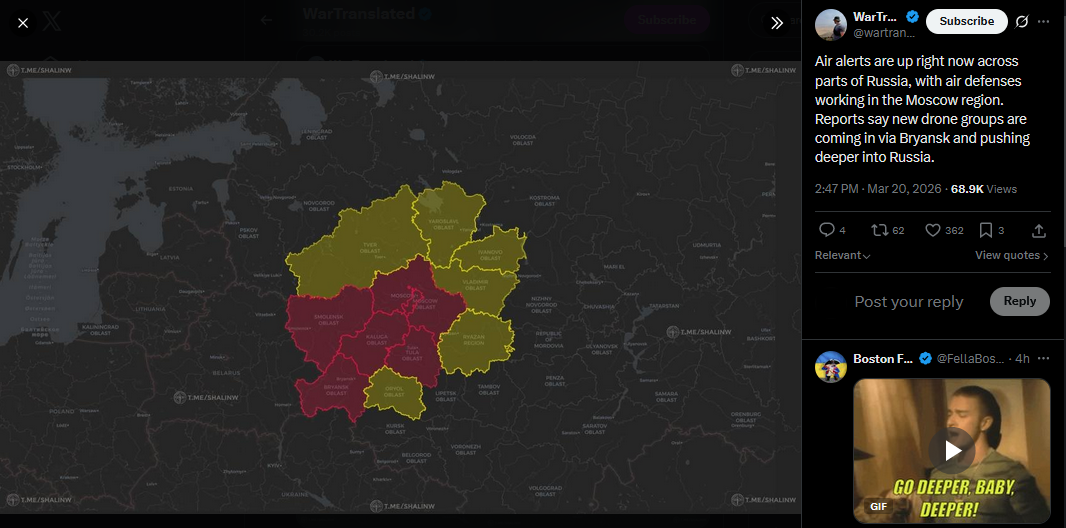Screen dimensions: 1066x528
Task: Open the @wartran... handle link
Action: pyautogui.click(x=884, y=33)
